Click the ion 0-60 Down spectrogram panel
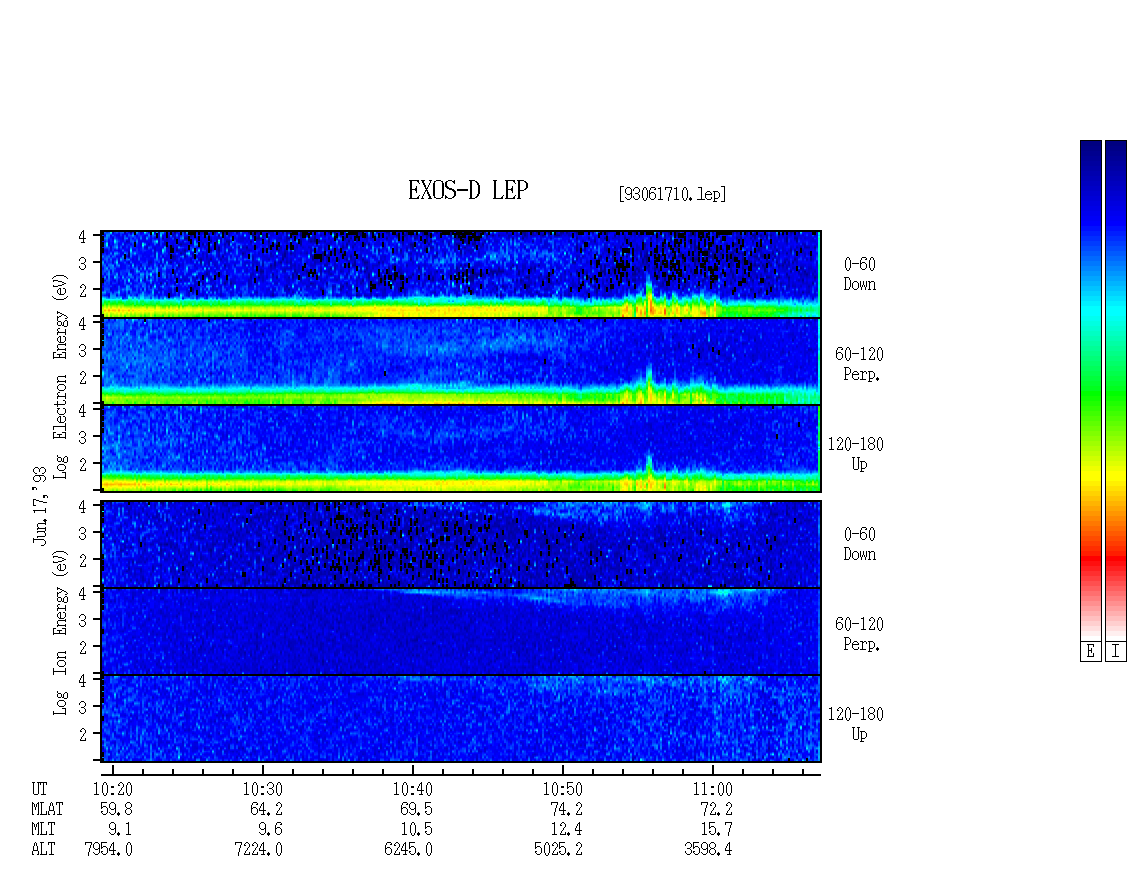Viewport: 1130px width, 875px height. [x=461, y=544]
